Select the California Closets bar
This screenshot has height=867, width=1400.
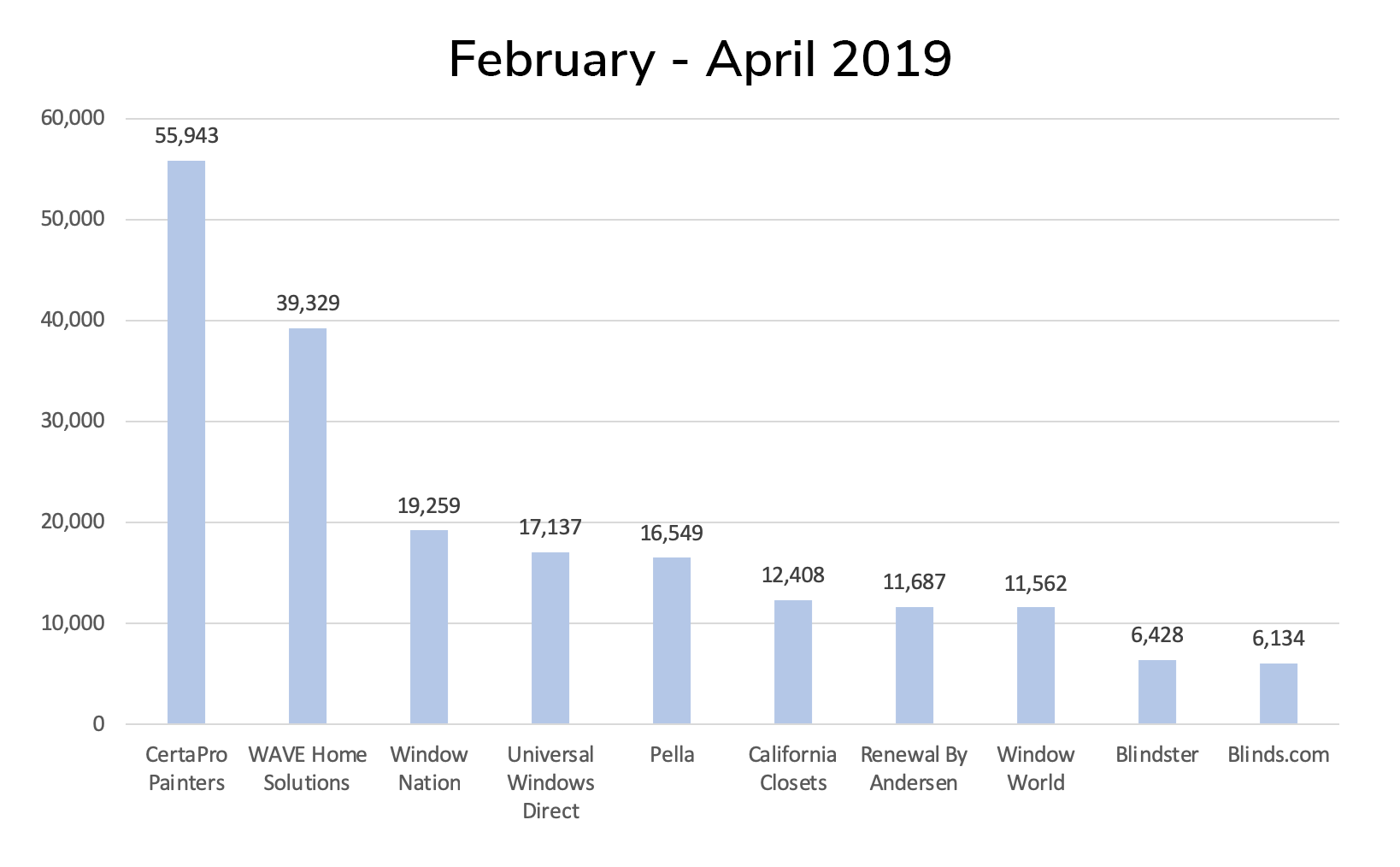pyautogui.click(x=793, y=662)
